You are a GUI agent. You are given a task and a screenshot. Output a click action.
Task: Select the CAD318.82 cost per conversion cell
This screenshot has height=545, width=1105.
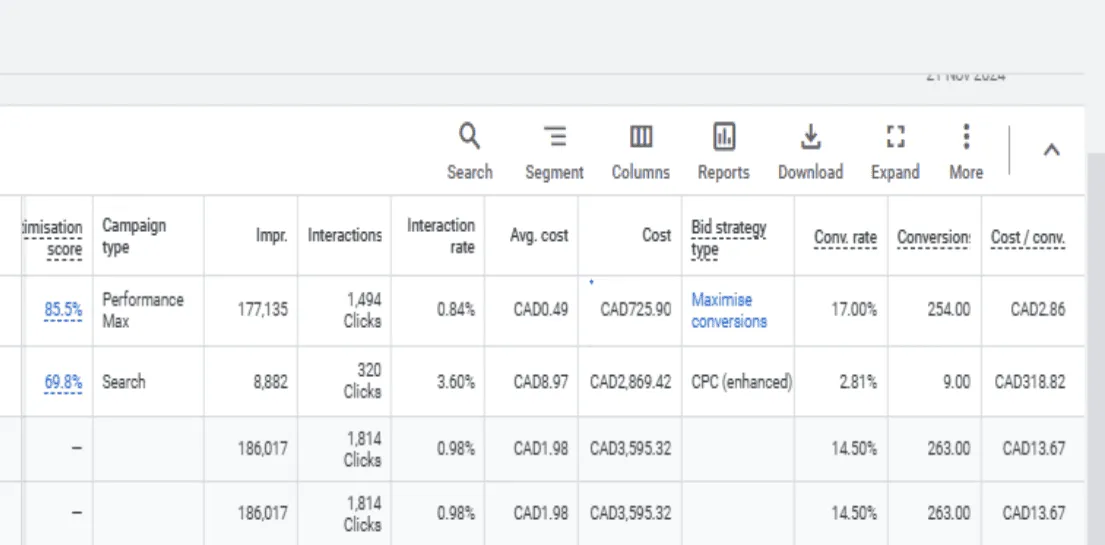(1033, 381)
